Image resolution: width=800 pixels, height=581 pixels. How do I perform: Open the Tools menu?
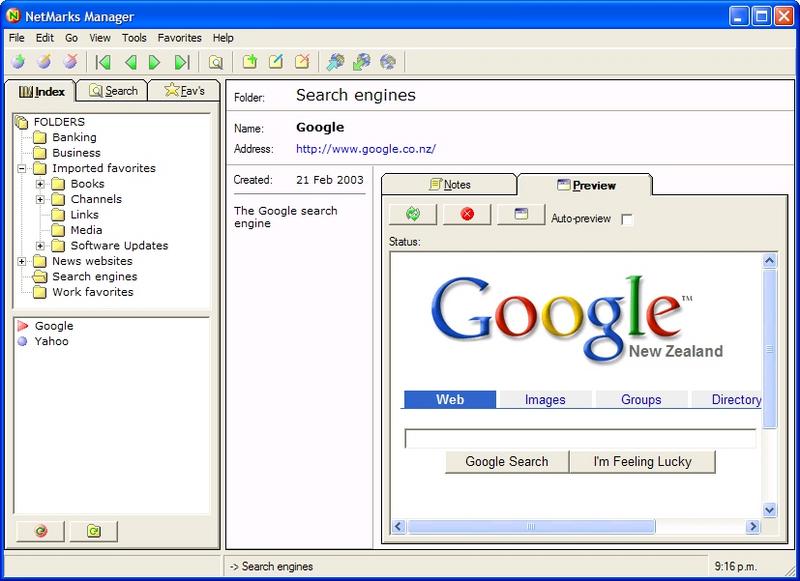tap(134, 38)
